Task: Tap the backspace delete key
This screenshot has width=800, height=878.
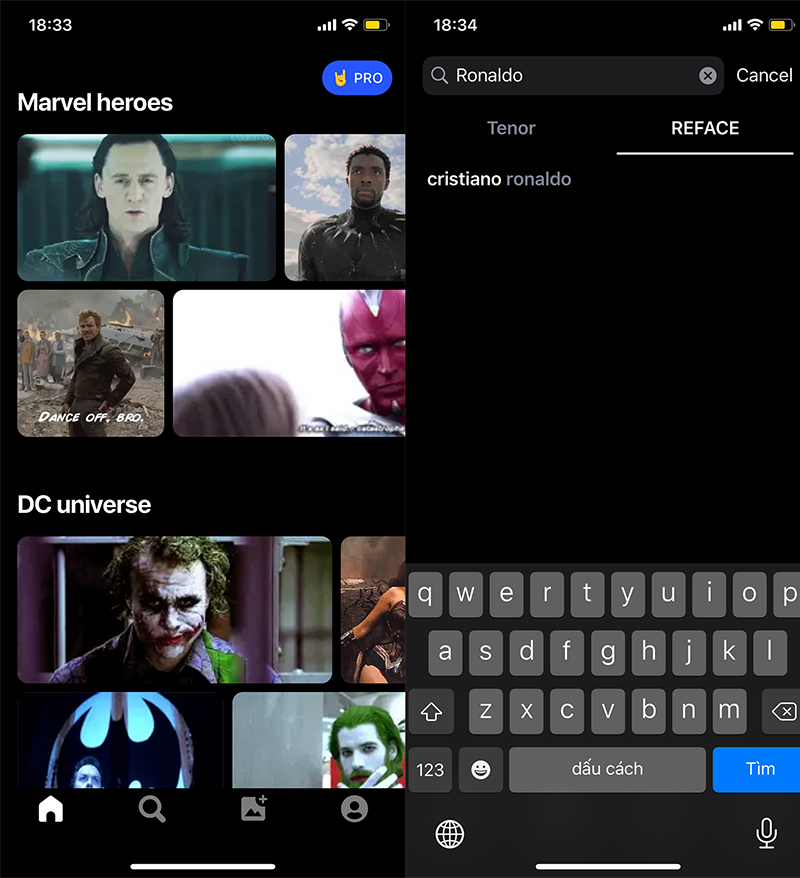Action: coord(782,711)
